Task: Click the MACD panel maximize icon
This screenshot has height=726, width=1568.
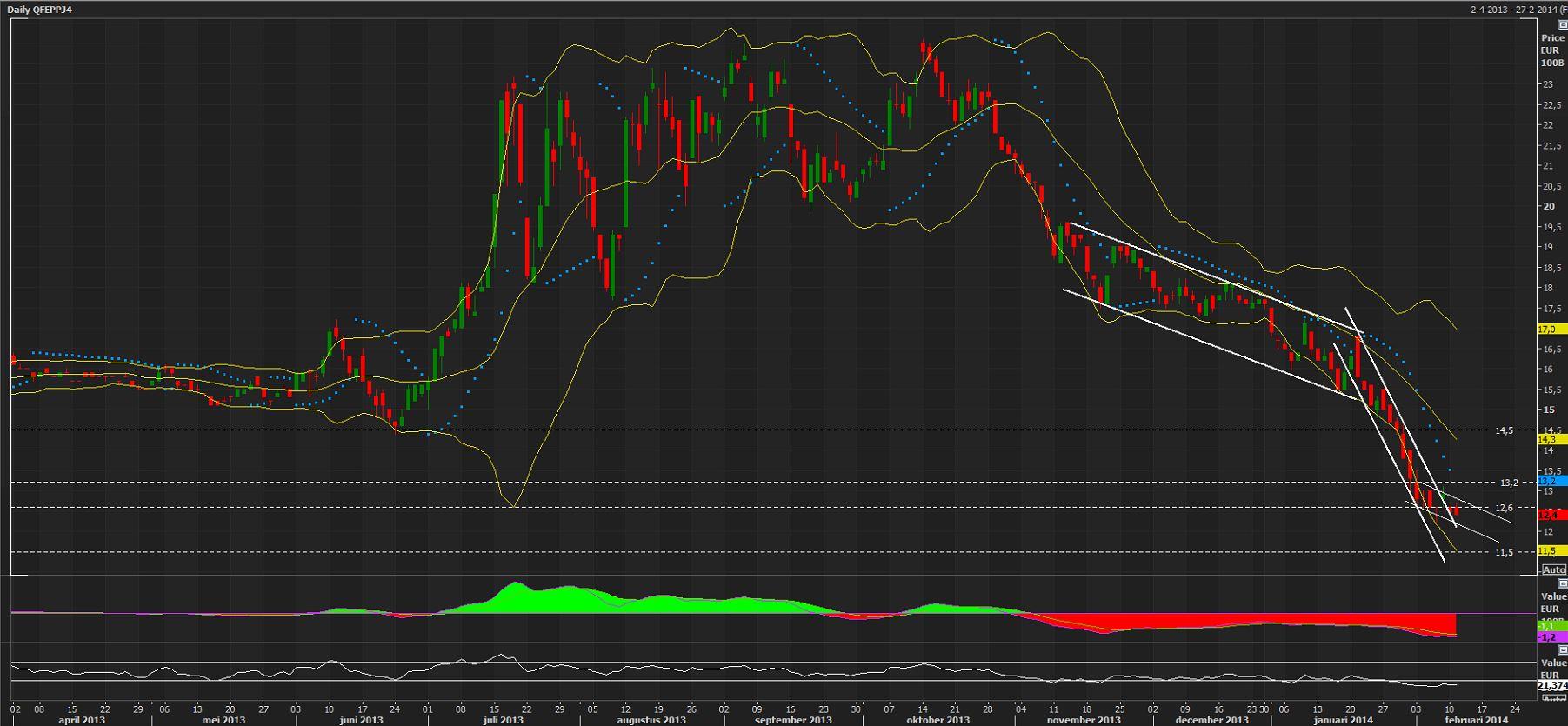Action: coord(1563,583)
